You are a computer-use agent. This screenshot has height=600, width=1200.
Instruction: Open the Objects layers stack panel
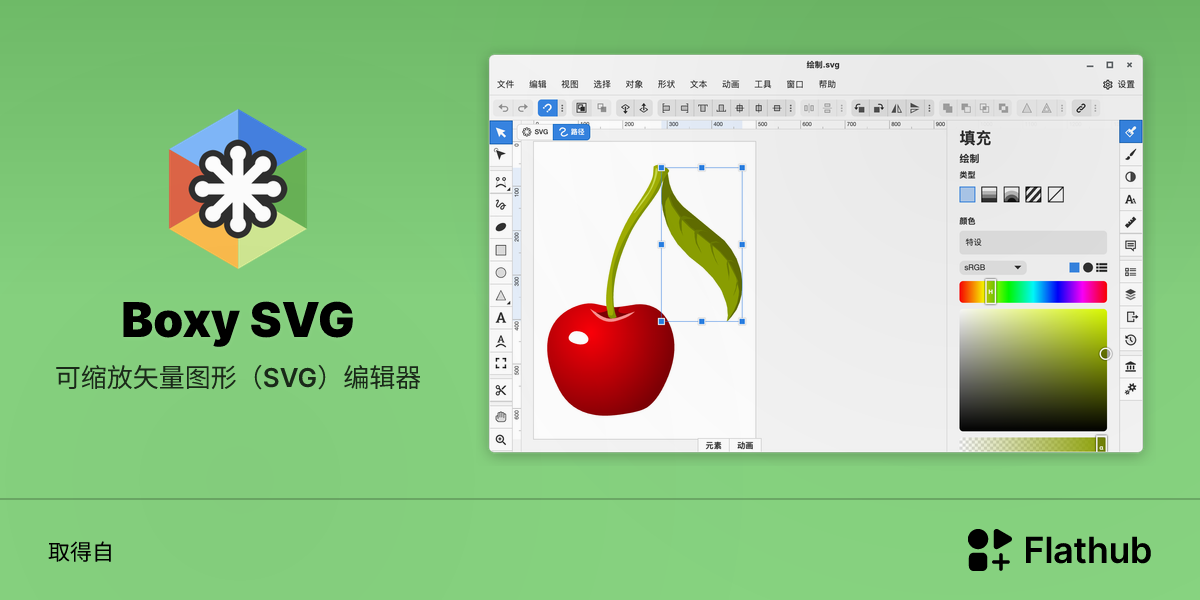click(1131, 294)
